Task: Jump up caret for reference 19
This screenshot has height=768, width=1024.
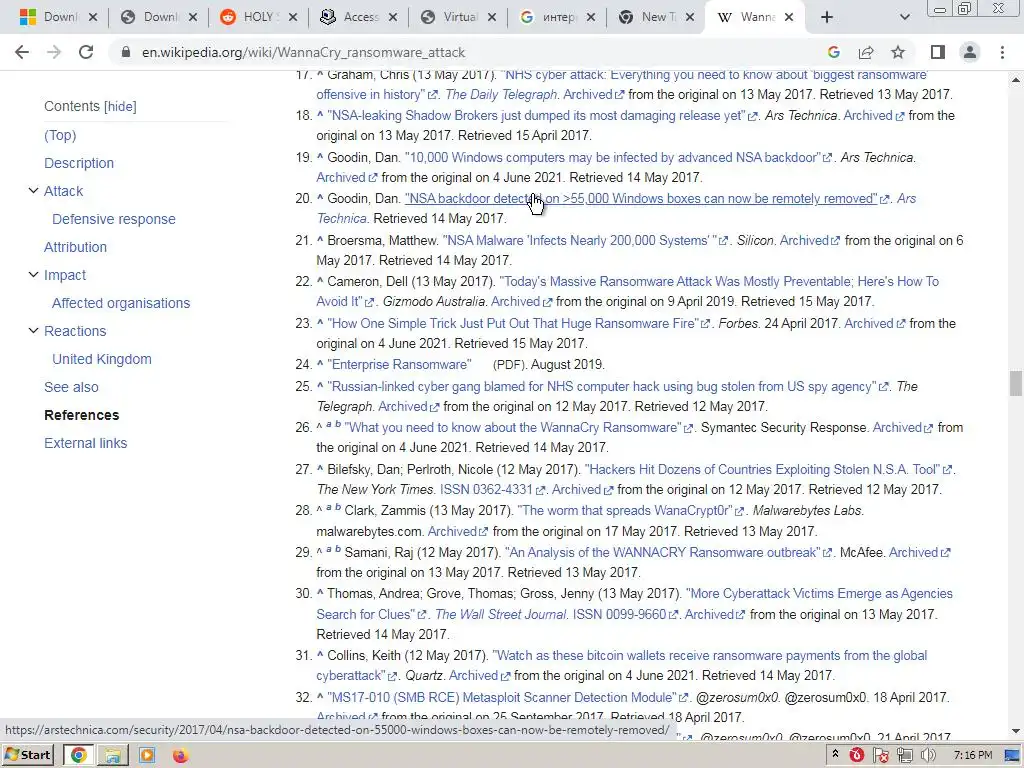Action: (320, 157)
